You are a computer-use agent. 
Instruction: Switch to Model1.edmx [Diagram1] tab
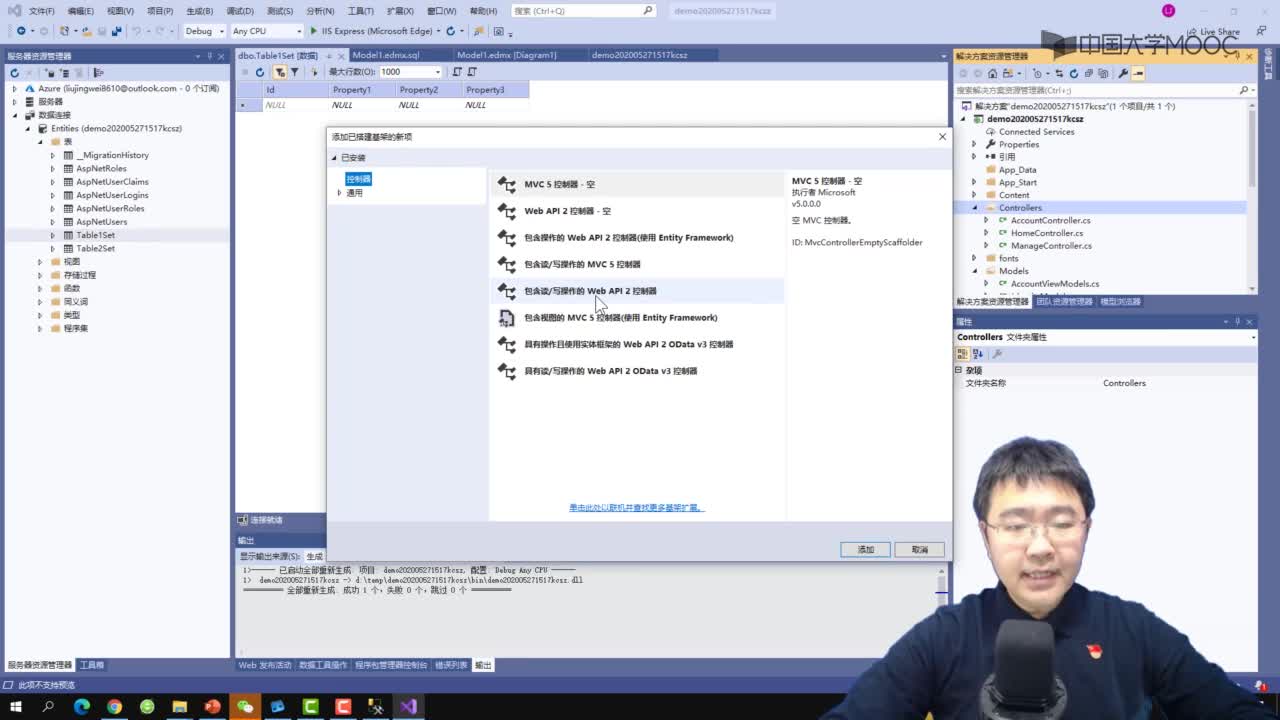point(507,55)
